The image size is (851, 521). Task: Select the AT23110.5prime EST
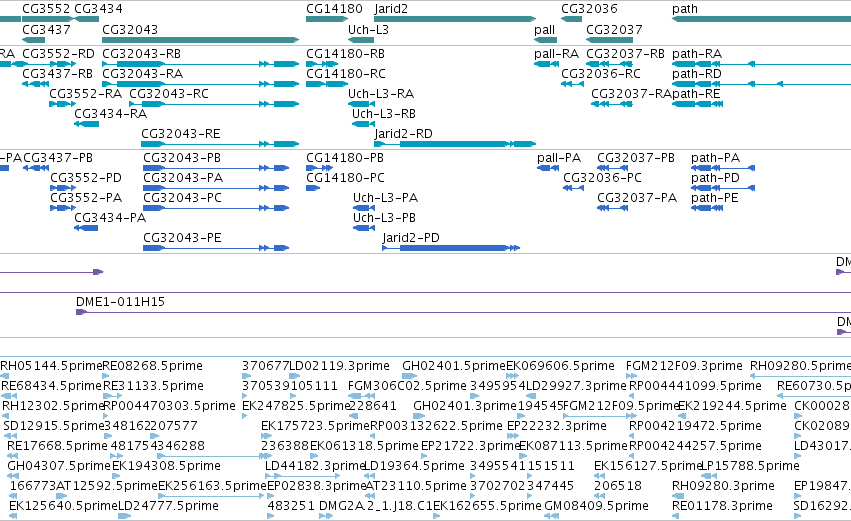[x=416, y=486]
